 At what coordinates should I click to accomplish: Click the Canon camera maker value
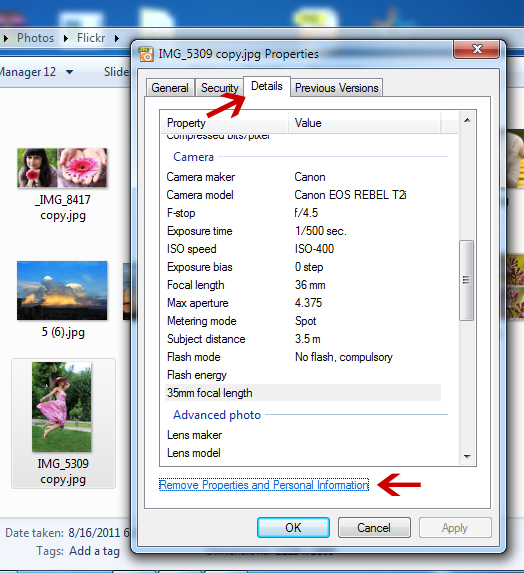click(310, 177)
